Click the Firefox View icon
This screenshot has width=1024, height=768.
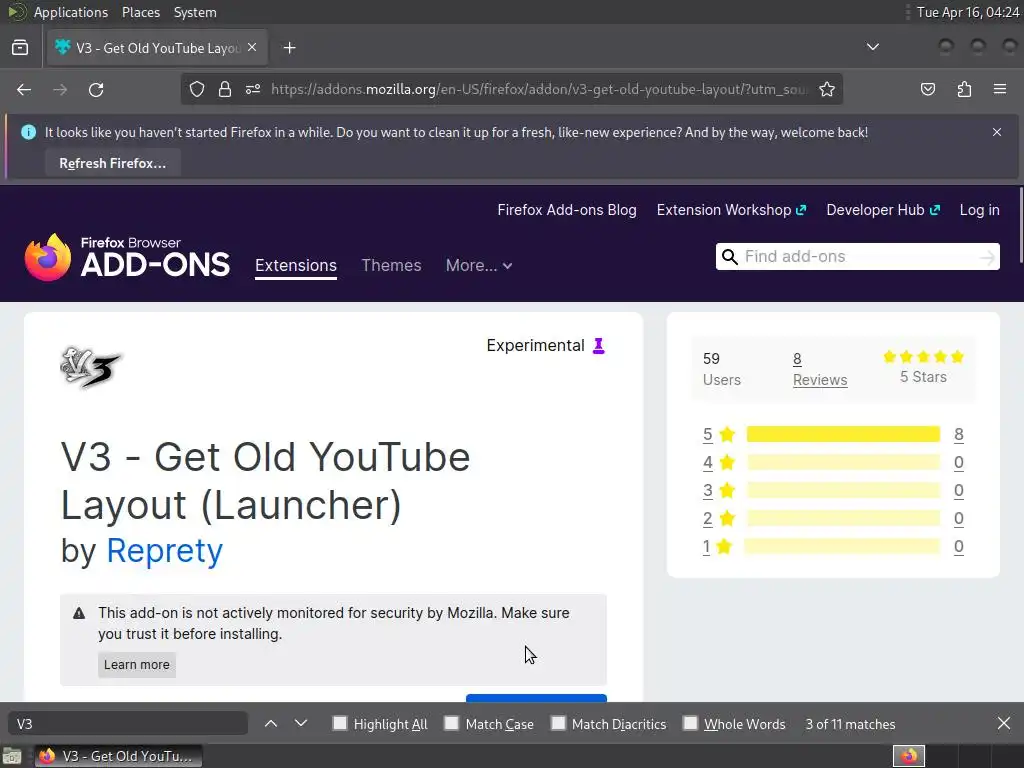(x=20, y=48)
